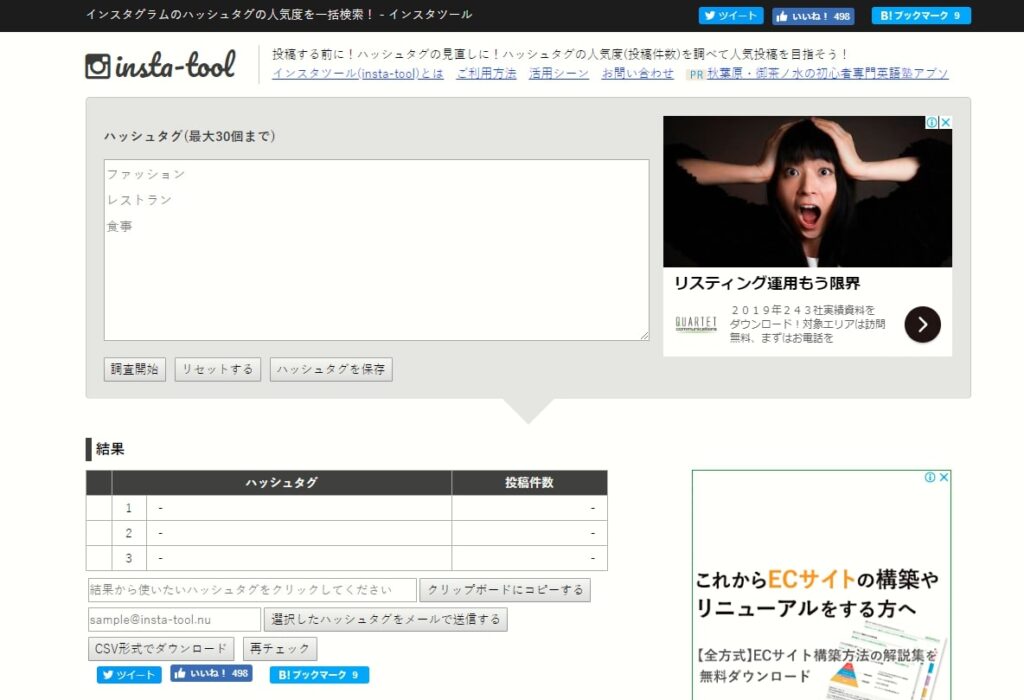Click the bottom B! Bookmark button
The image size is (1024, 700).
click(x=319, y=675)
